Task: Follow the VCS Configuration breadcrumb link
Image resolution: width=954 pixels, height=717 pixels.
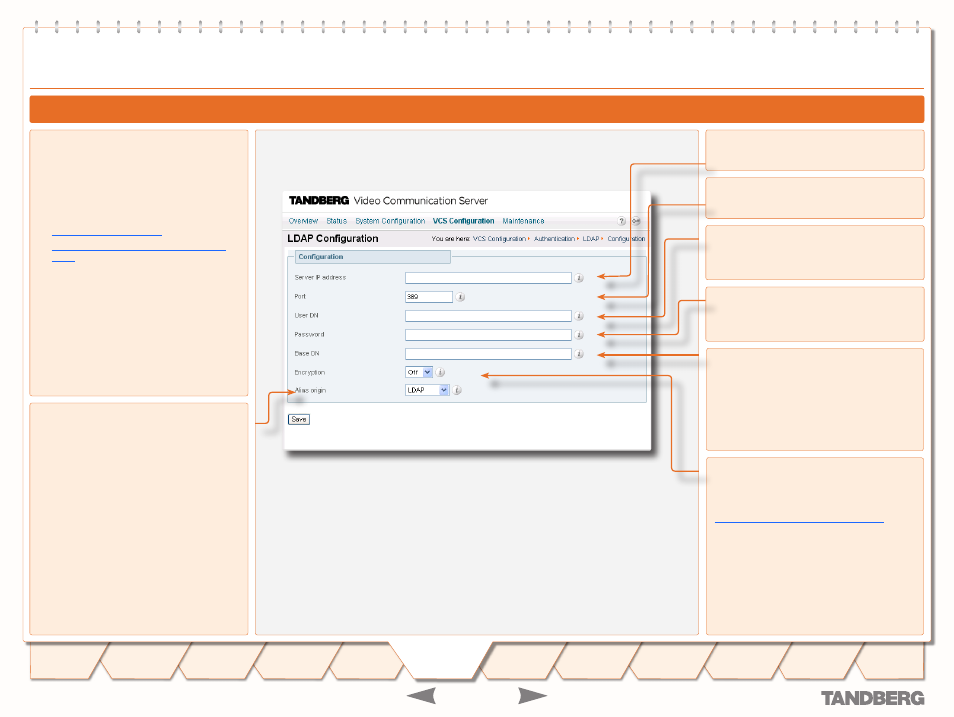Action: coord(500,239)
